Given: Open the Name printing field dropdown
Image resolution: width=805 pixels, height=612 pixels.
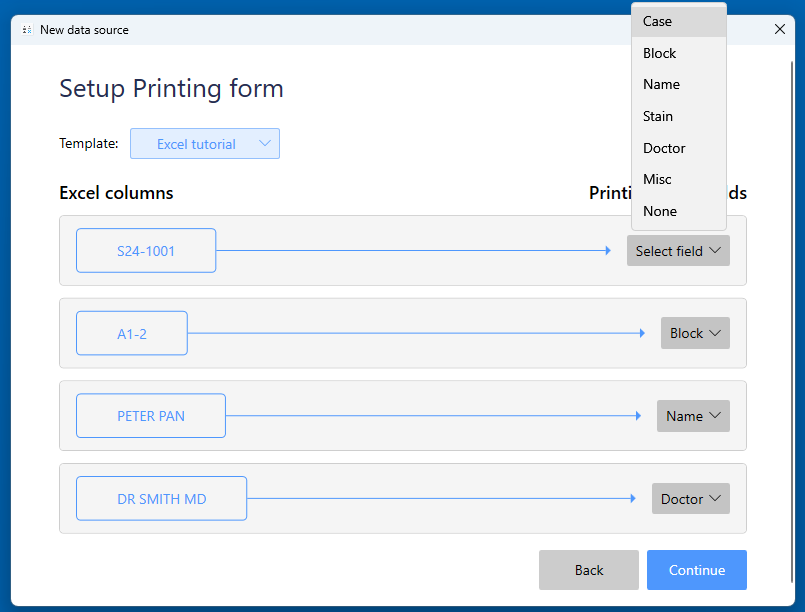Looking at the screenshot, I should pyautogui.click(x=693, y=416).
